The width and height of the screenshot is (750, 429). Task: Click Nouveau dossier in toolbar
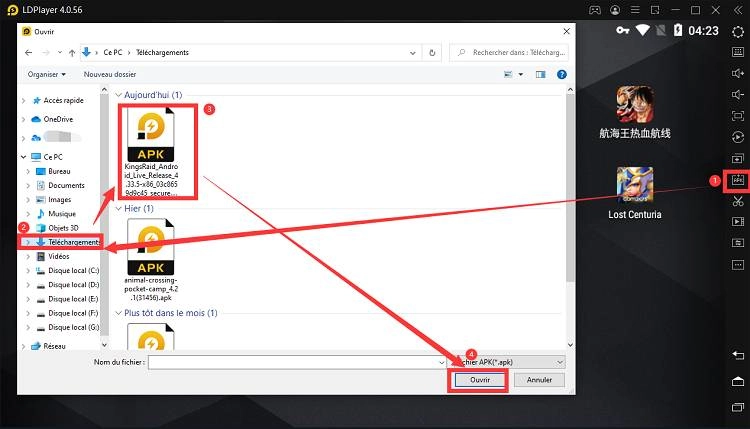click(110, 74)
